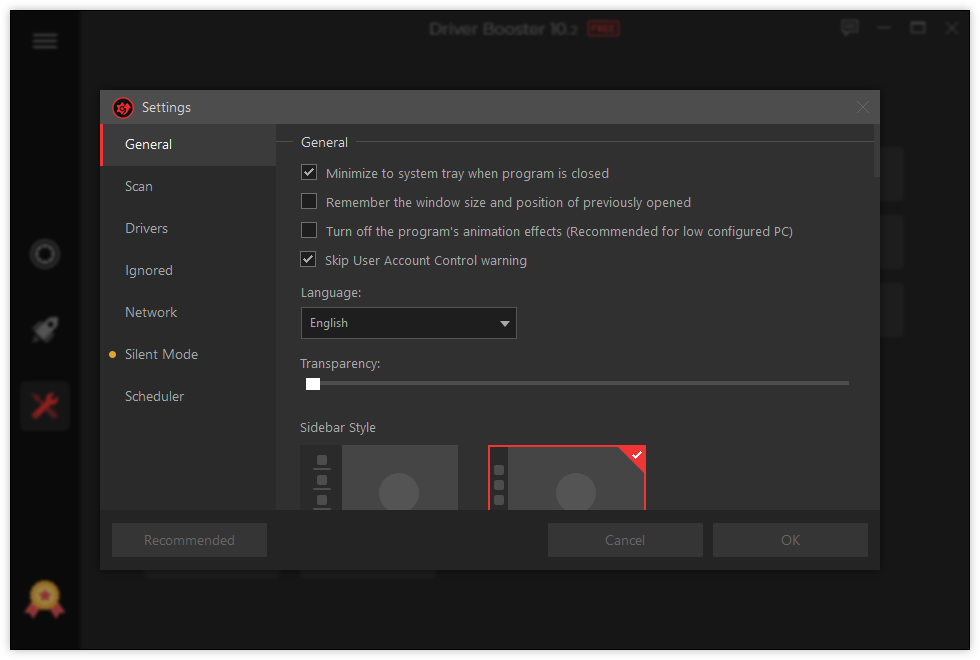Open the Tools wrench icon in sidebar
Image resolution: width=980 pixels, height=660 pixels.
(45, 406)
